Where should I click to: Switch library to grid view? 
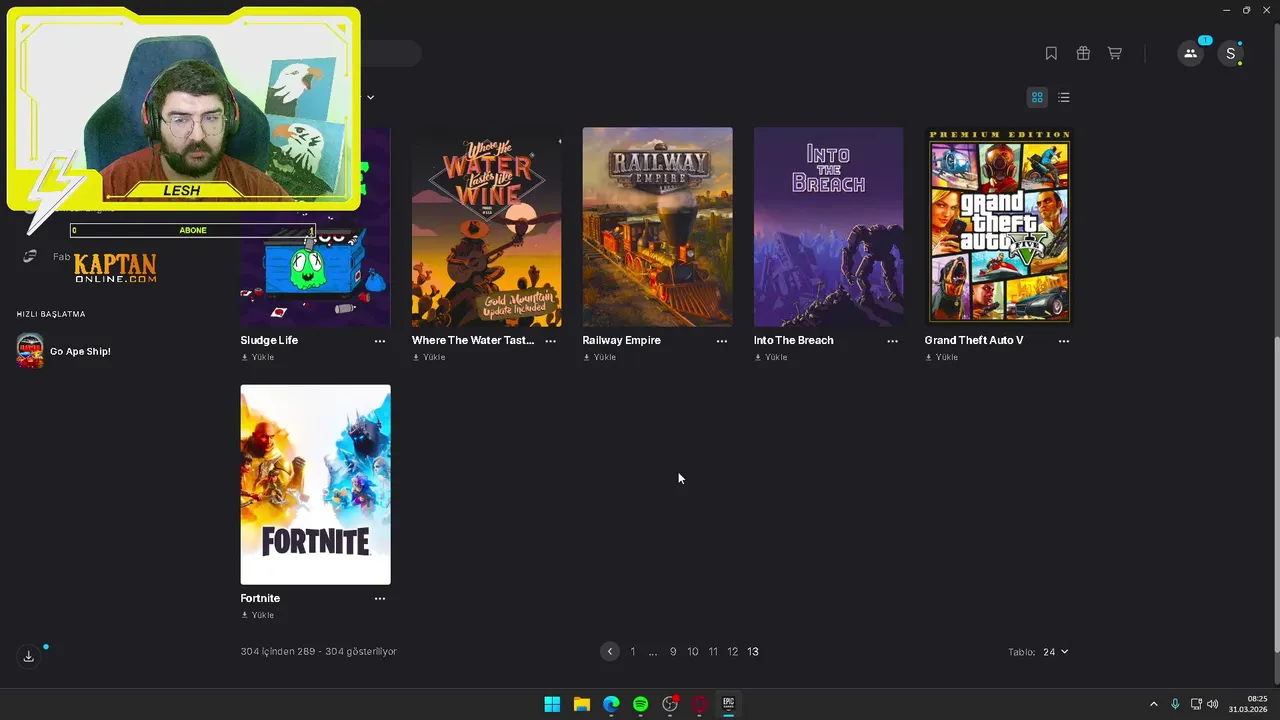pyautogui.click(x=1037, y=97)
